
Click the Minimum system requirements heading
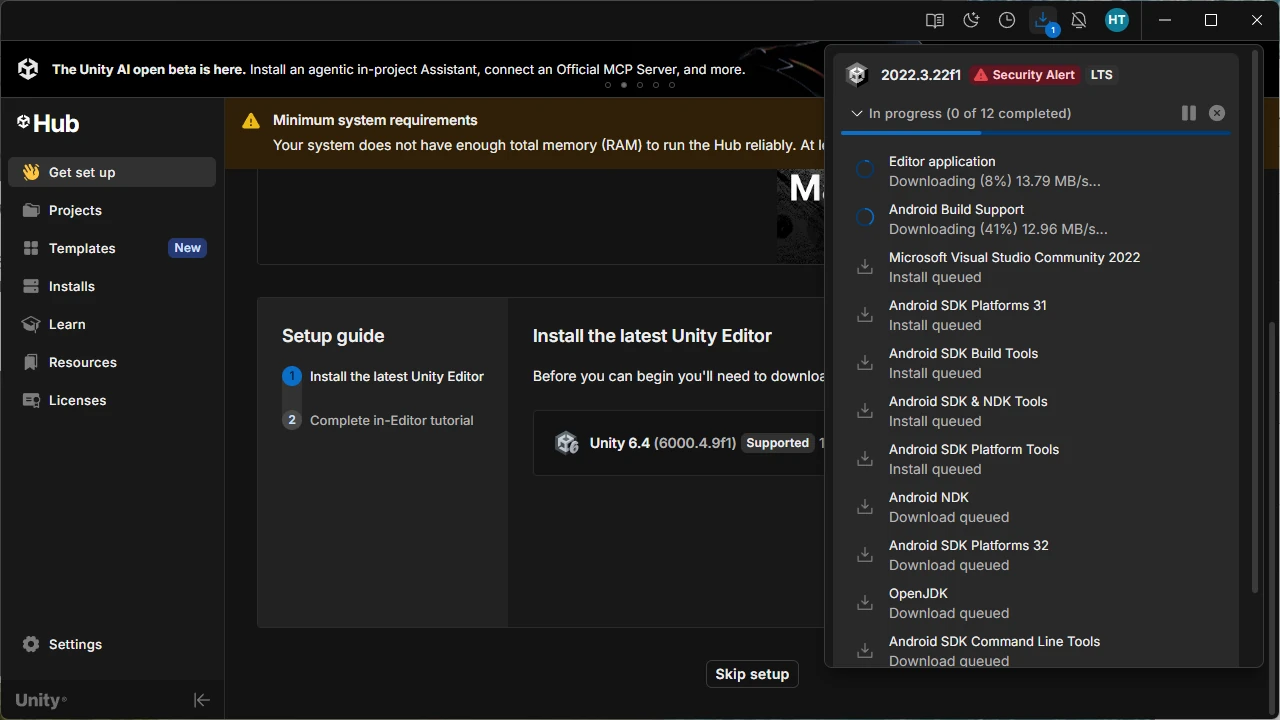coord(375,120)
